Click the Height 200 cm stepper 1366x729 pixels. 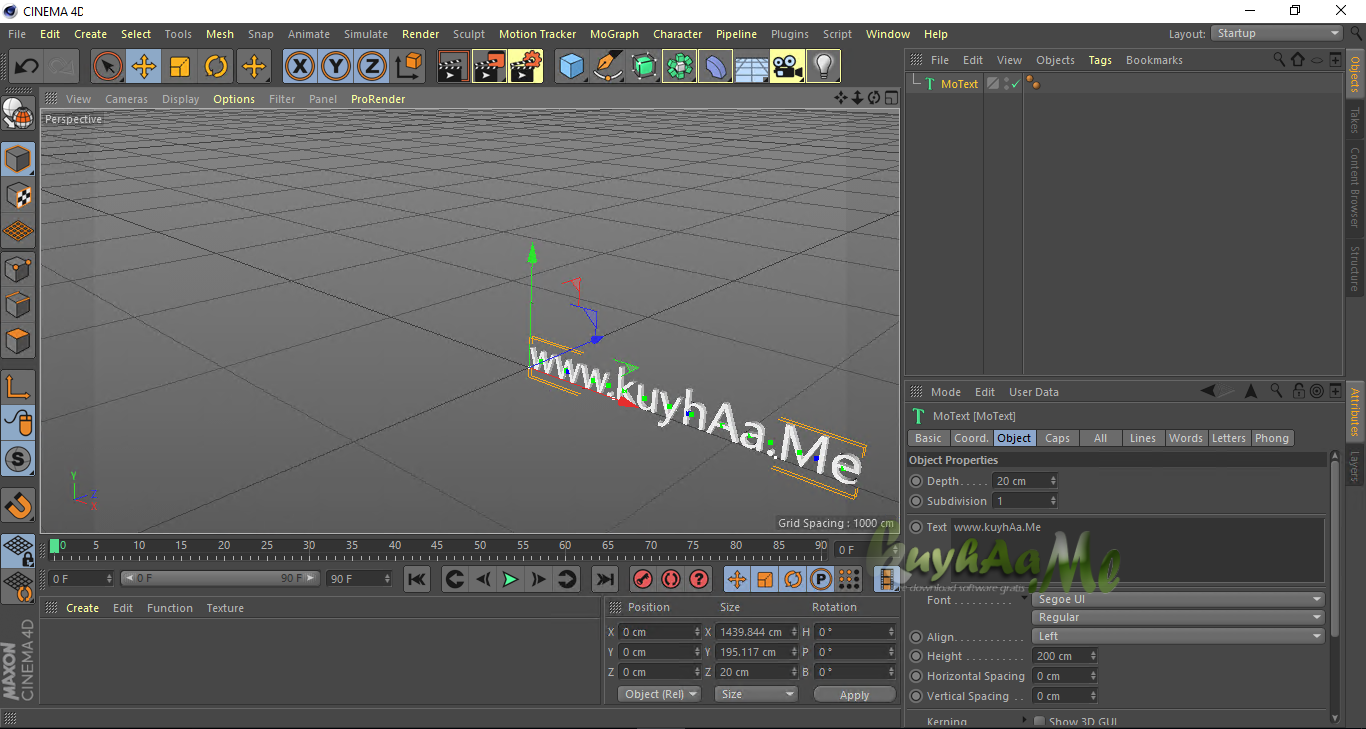[1093, 656]
